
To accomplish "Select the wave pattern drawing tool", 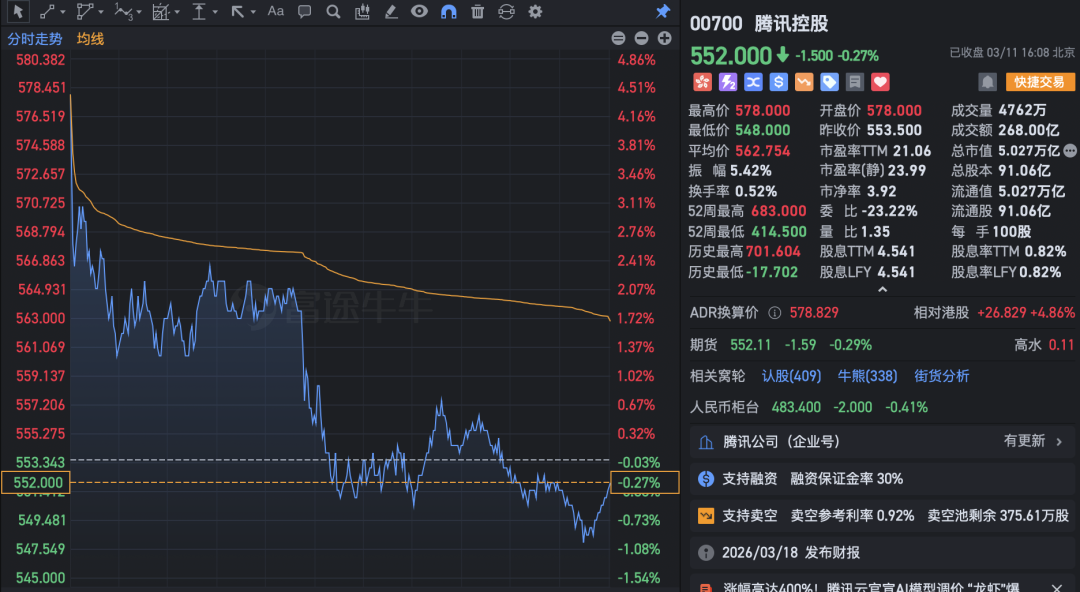I will [122, 12].
